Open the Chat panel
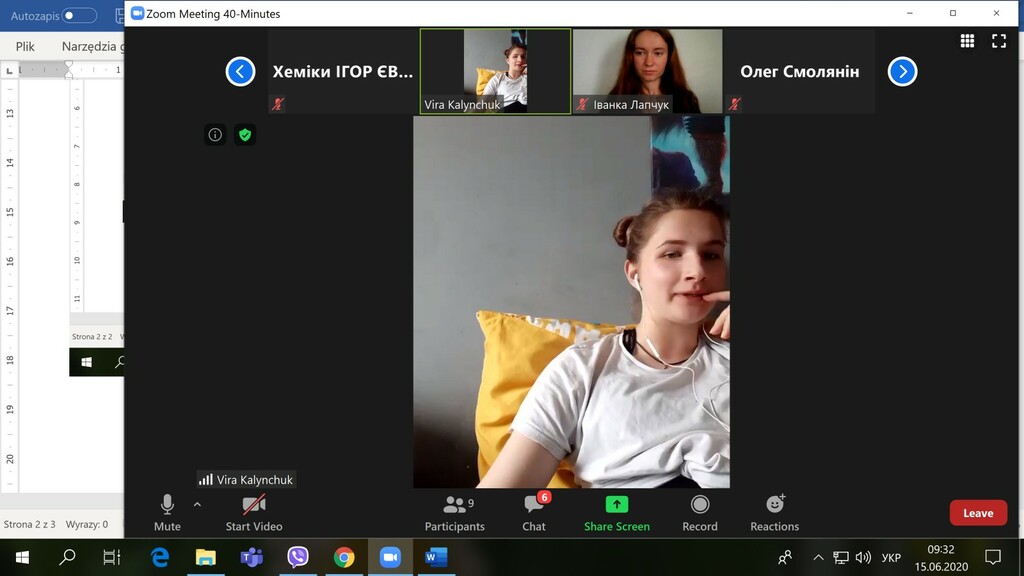This screenshot has height=576, width=1024. point(534,512)
